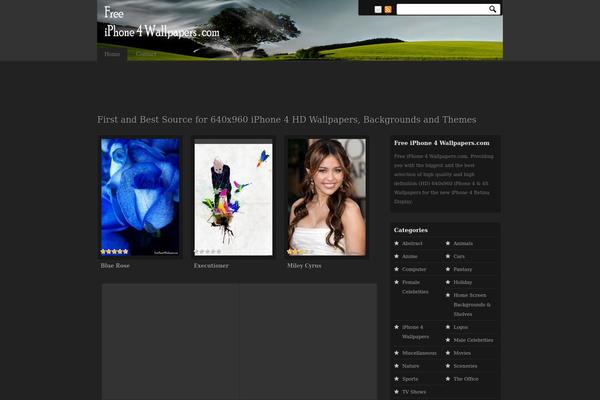600x400 pixels.
Task: Open the Fantasy category
Action: click(463, 269)
